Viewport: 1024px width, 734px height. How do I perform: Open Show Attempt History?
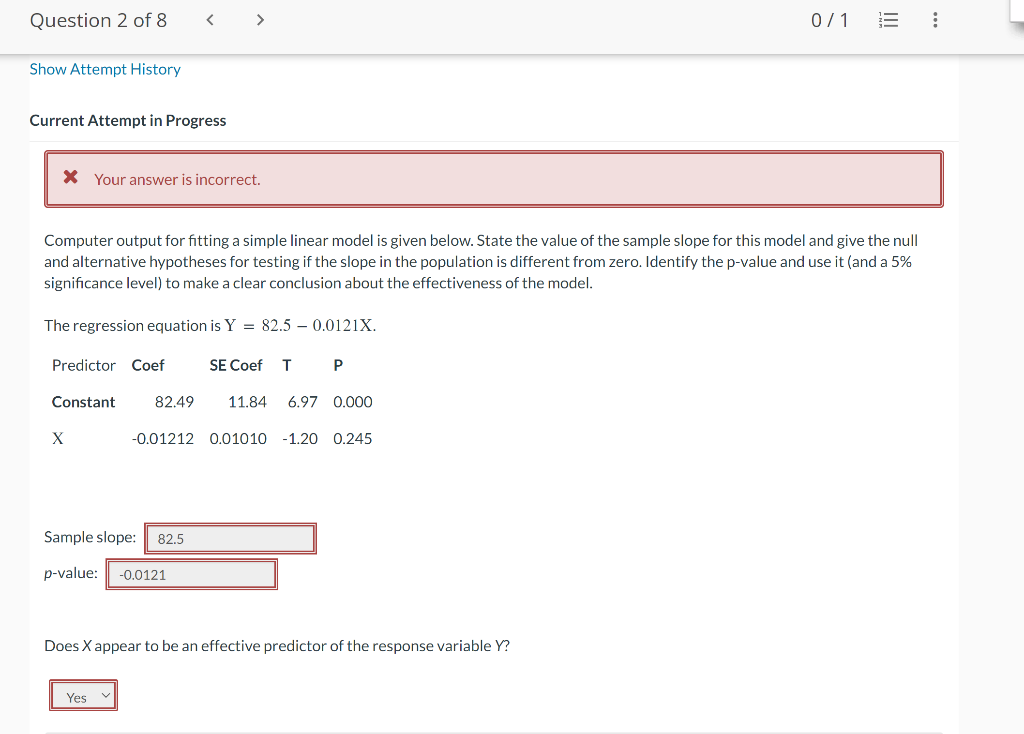104,69
